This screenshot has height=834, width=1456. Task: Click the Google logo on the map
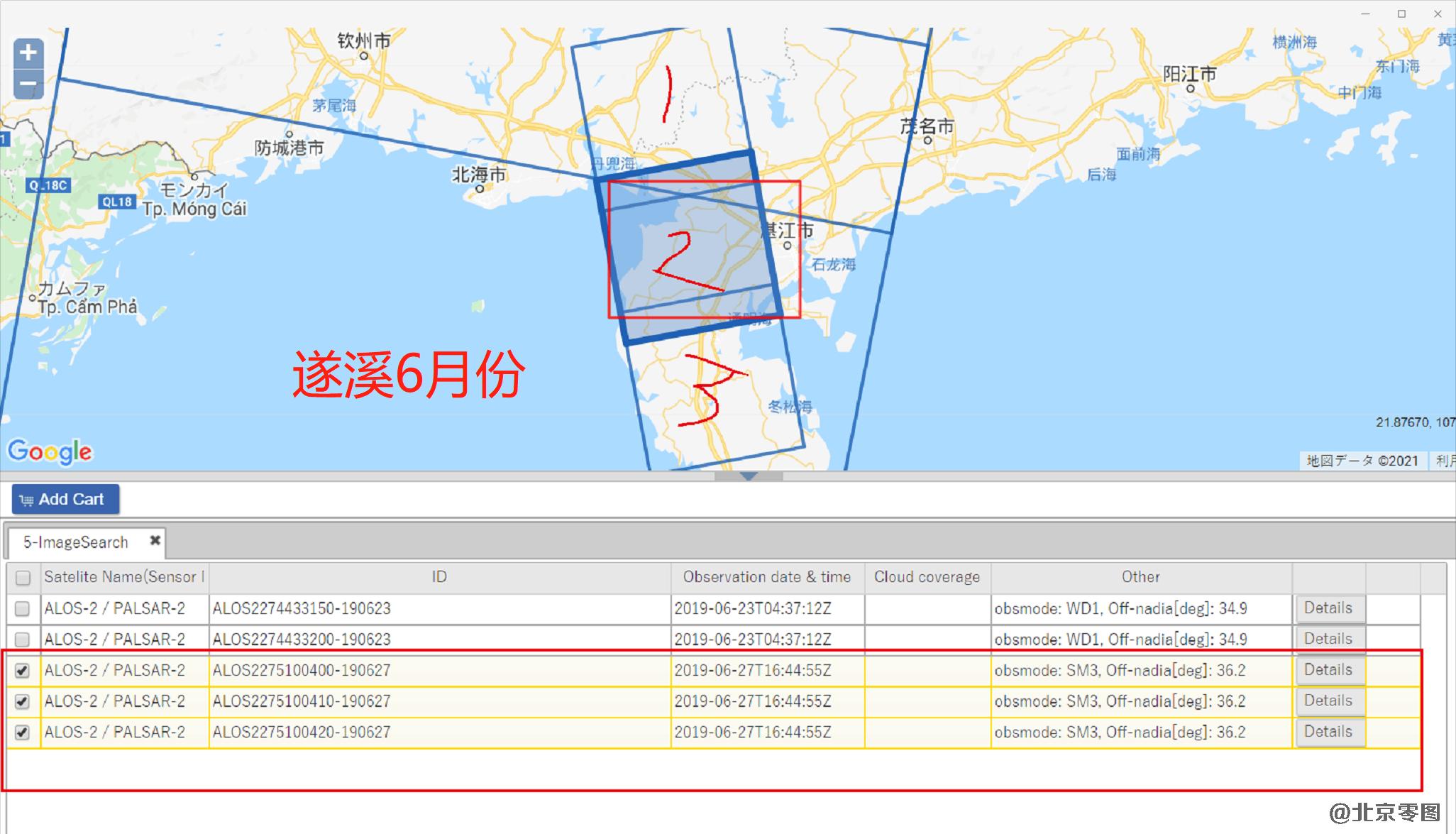[50, 451]
